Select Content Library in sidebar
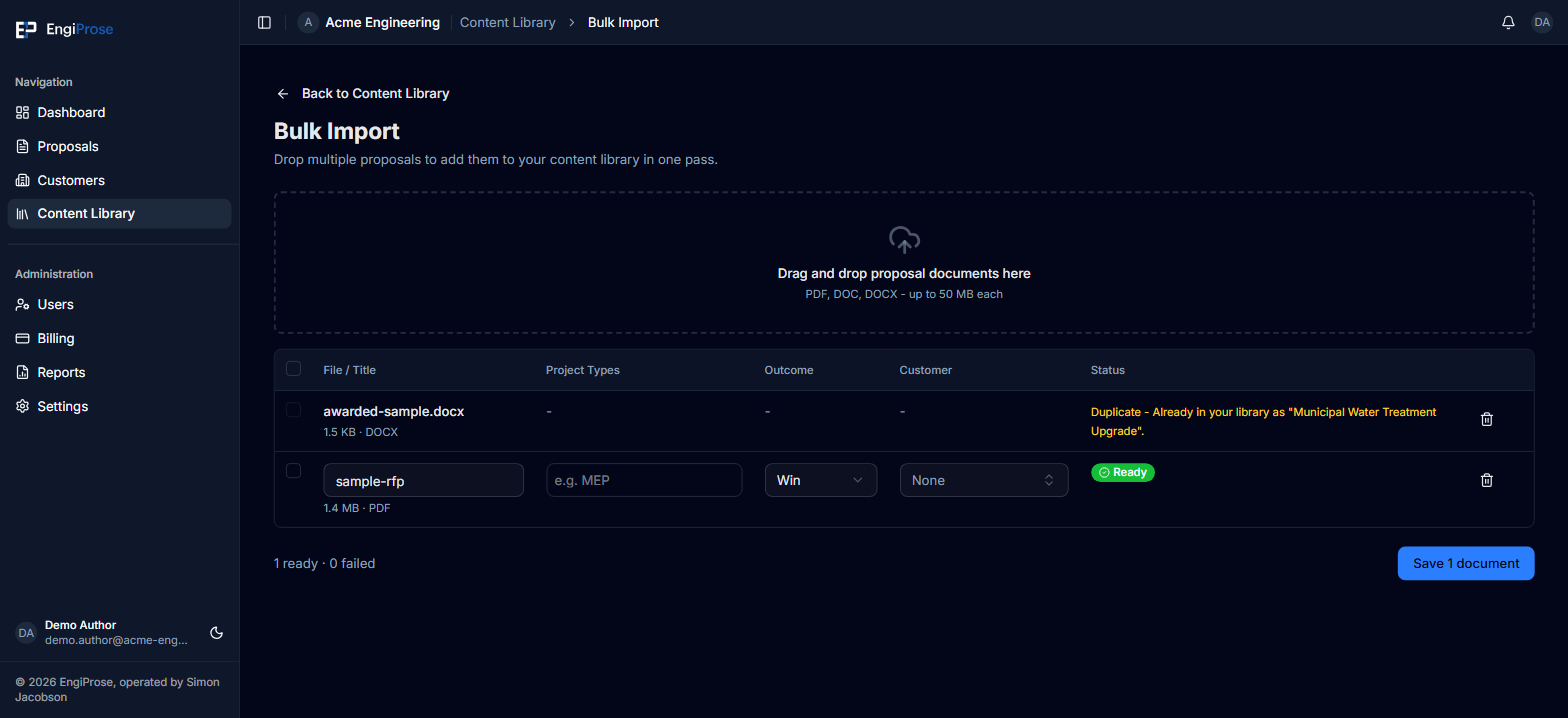The height and width of the screenshot is (718, 1568). 119,214
